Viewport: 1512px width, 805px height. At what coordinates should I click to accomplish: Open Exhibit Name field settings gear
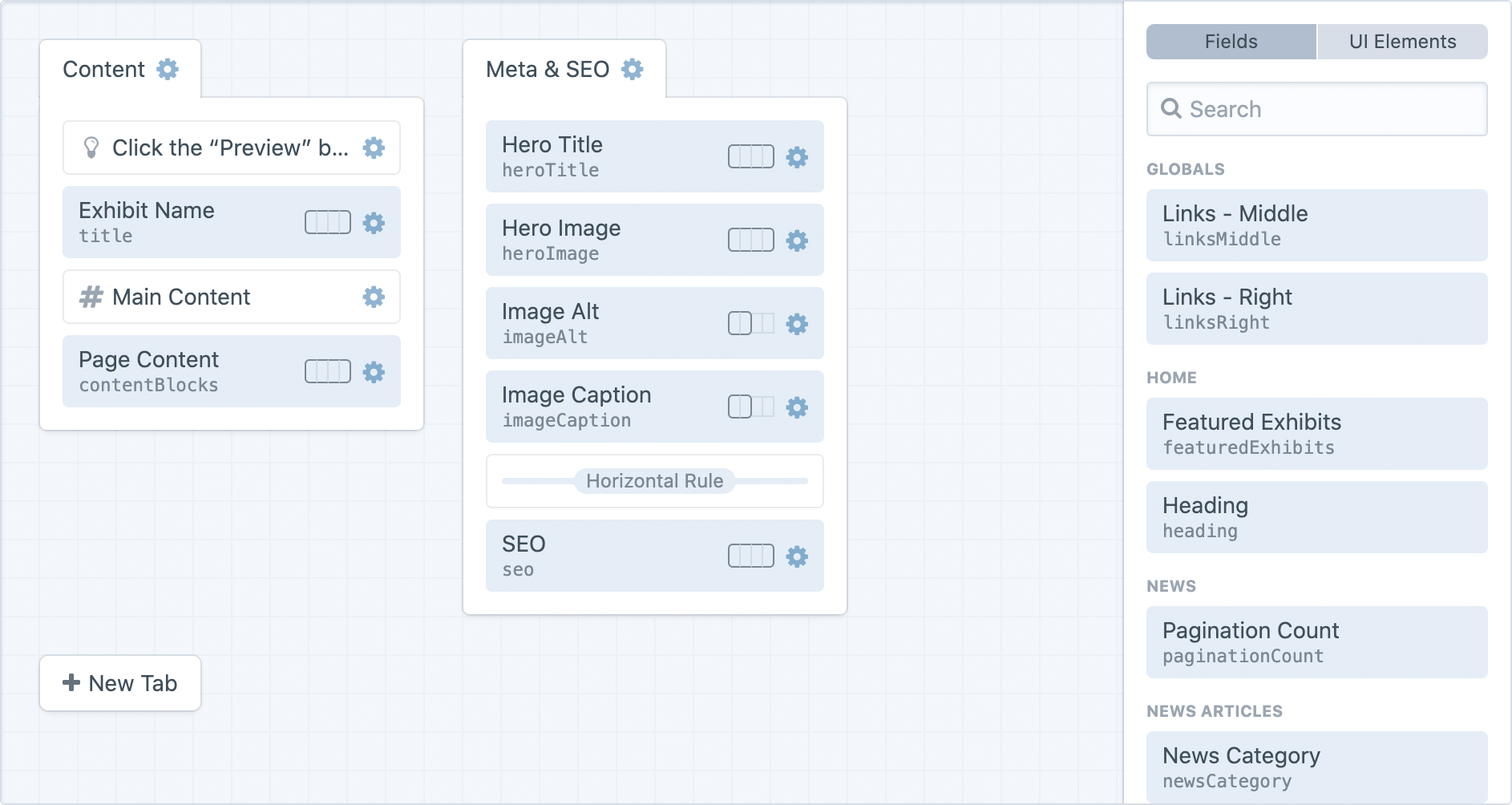(374, 223)
